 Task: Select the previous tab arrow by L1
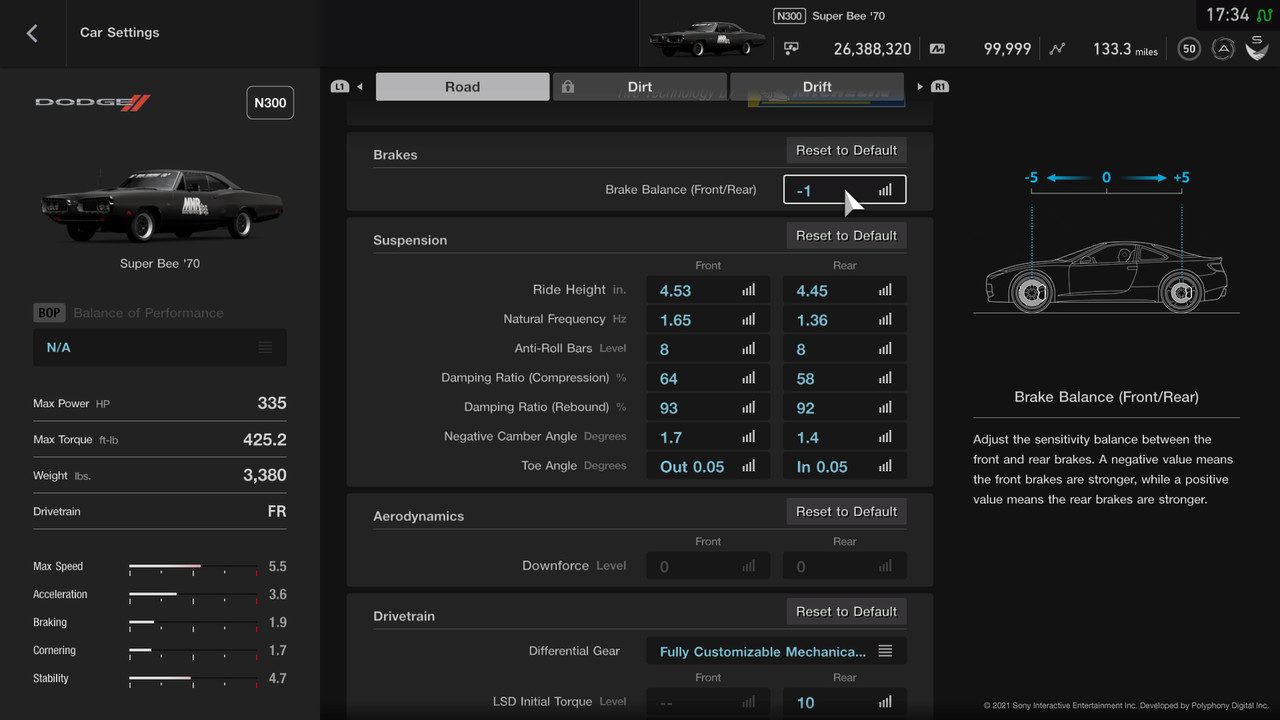point(359,87)
